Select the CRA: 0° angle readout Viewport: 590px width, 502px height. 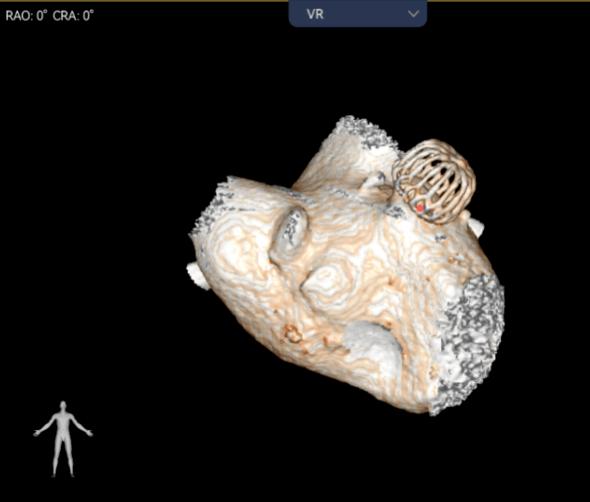click(x=73, y=16)
